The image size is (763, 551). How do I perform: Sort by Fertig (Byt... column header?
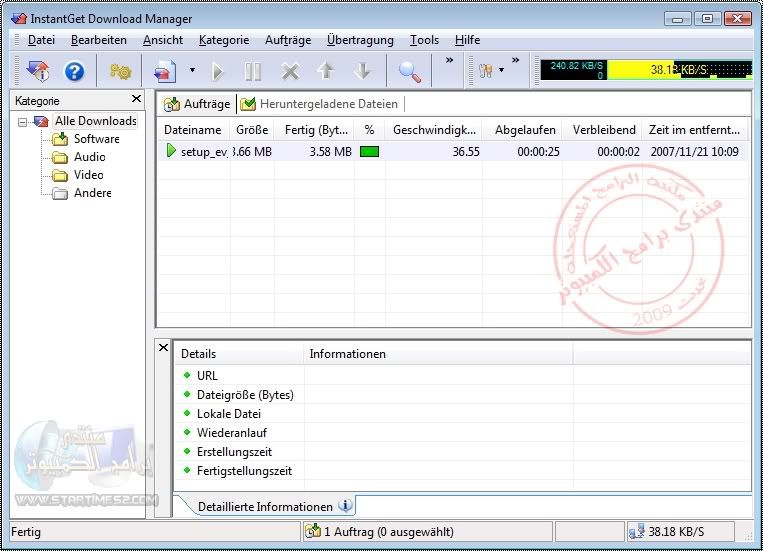click(x=316, y=130)
